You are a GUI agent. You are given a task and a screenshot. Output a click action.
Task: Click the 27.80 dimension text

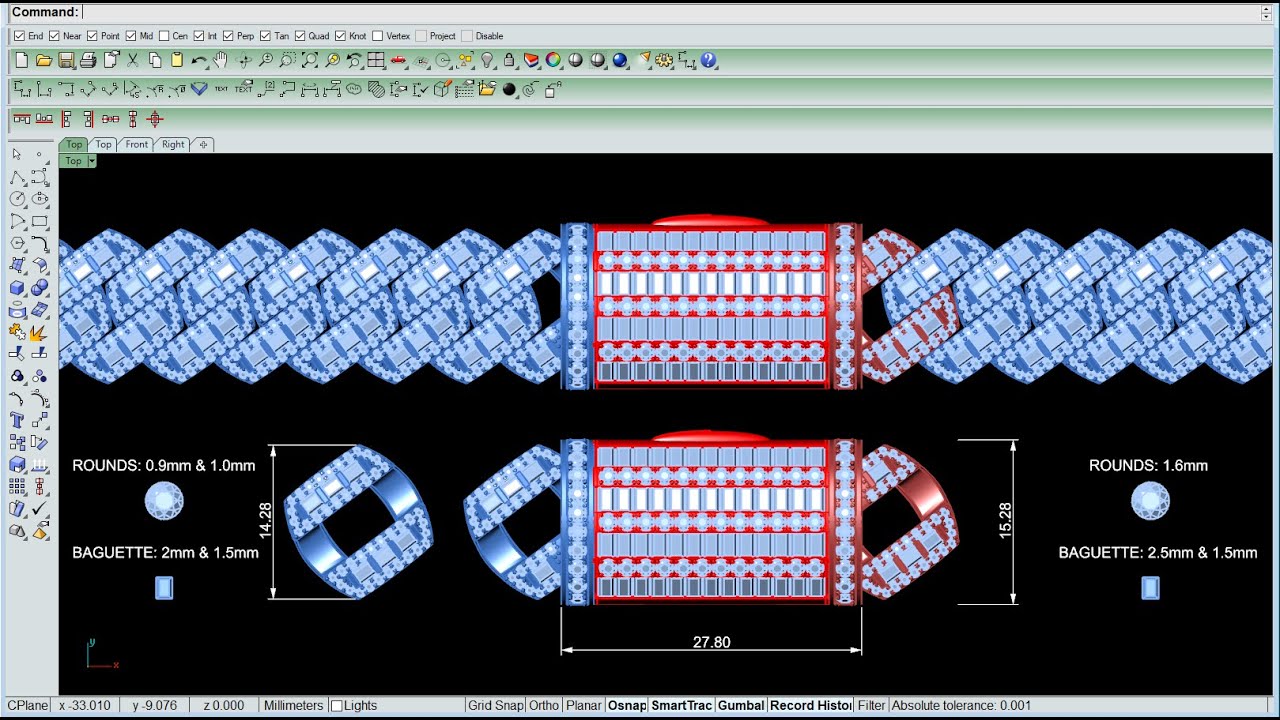(712, 642)
